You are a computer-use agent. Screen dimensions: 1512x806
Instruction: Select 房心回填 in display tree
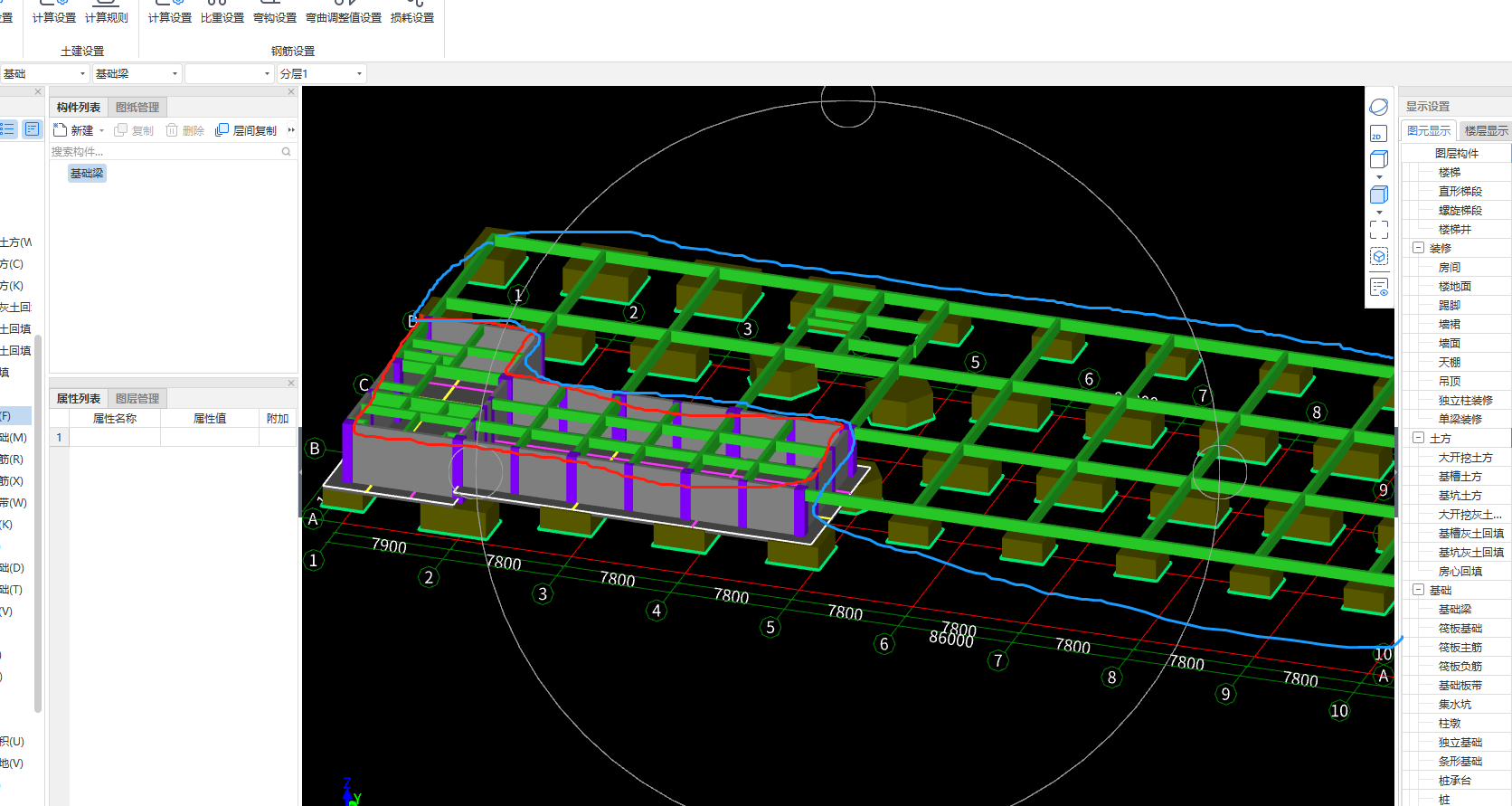pyautogui.click(x=1460, y=571)
